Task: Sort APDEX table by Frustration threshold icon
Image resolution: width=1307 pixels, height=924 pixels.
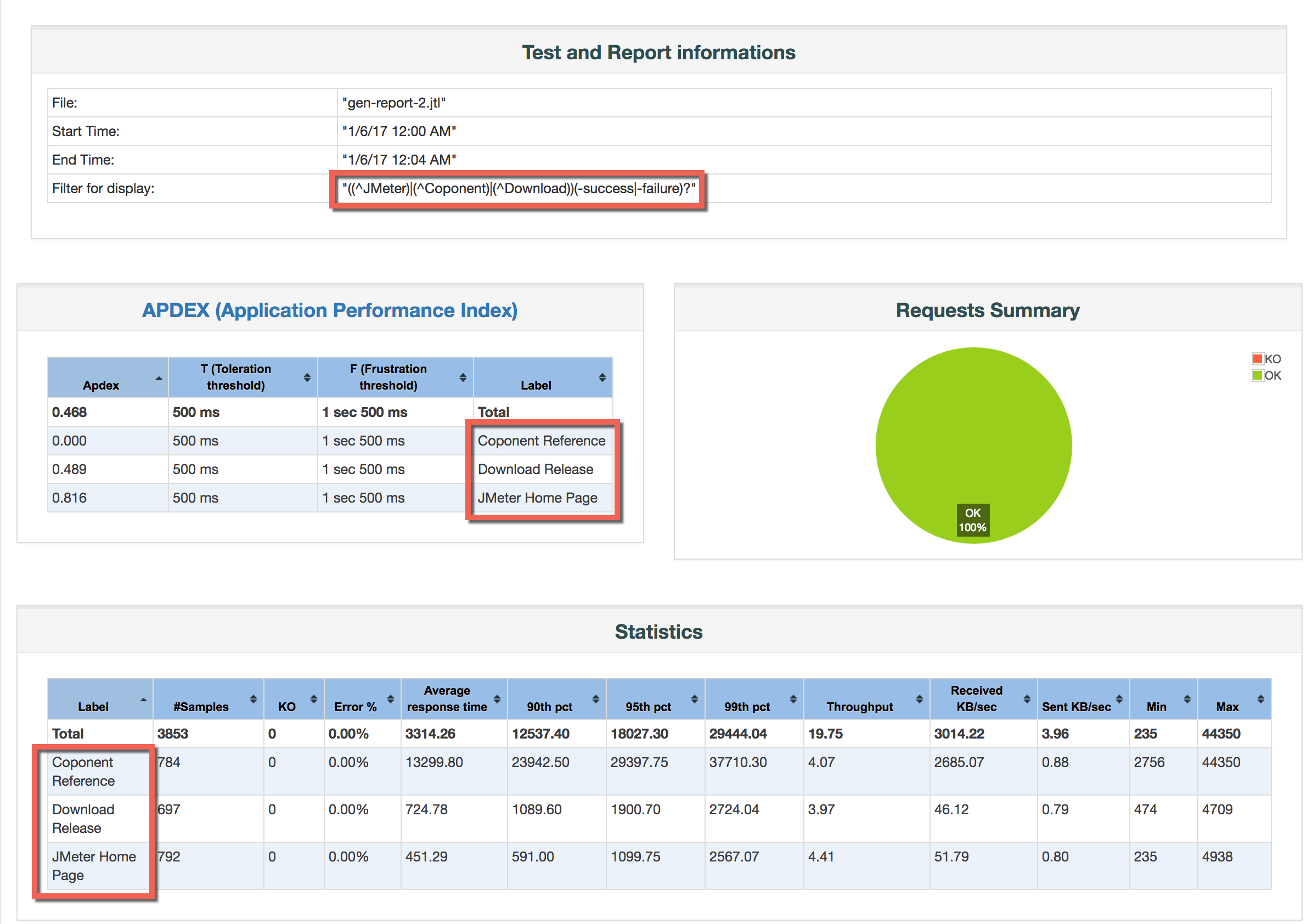Action: coord(463,377)
